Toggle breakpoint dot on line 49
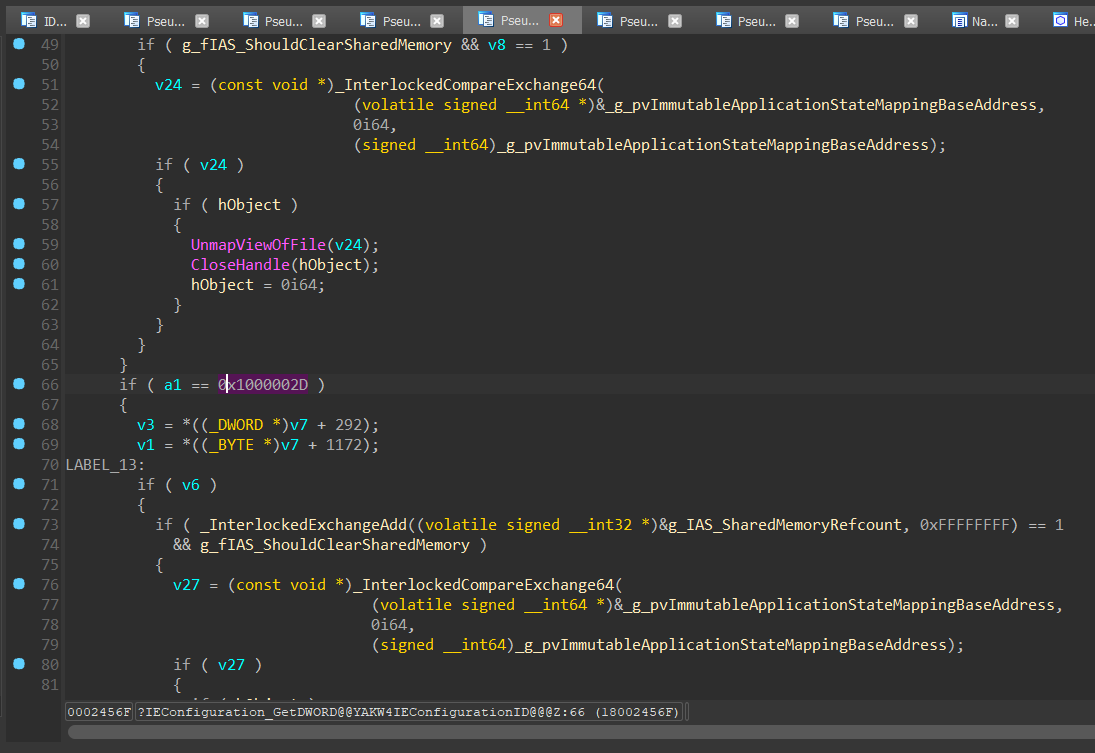This screenshot has width=1095, height=753. (19, 44)
